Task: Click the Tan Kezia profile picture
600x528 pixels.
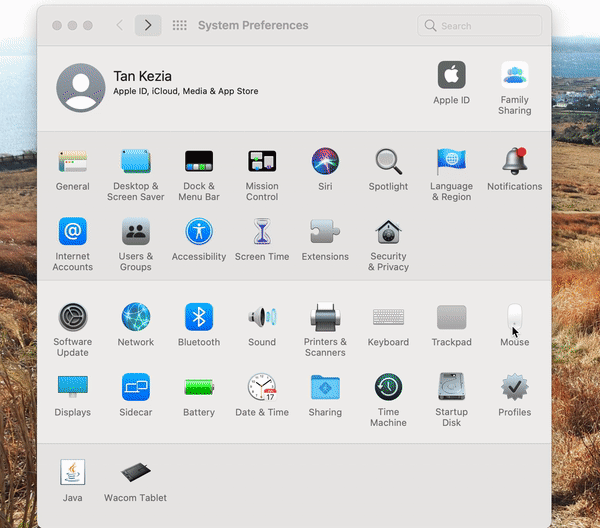Action: 81,88
